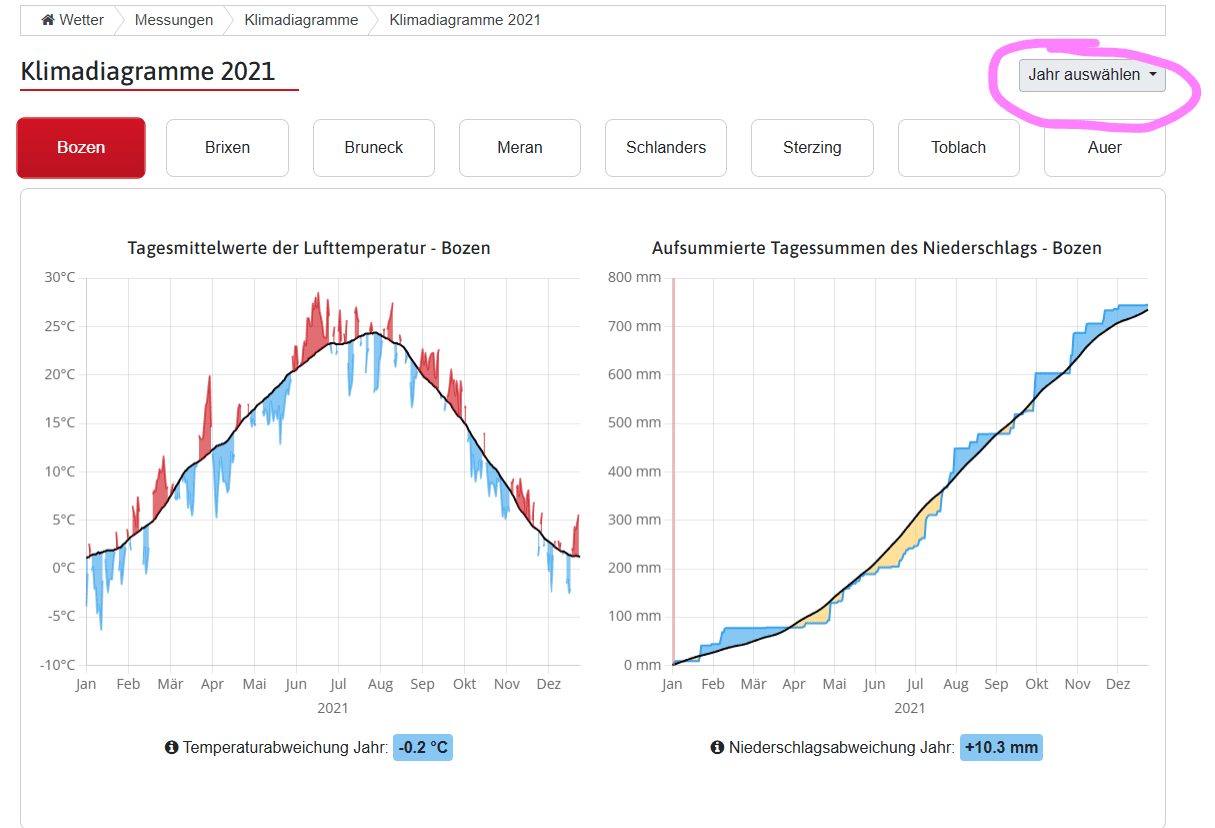Click the Klimadiagramme 2021 page heading

tap(147, 71)
